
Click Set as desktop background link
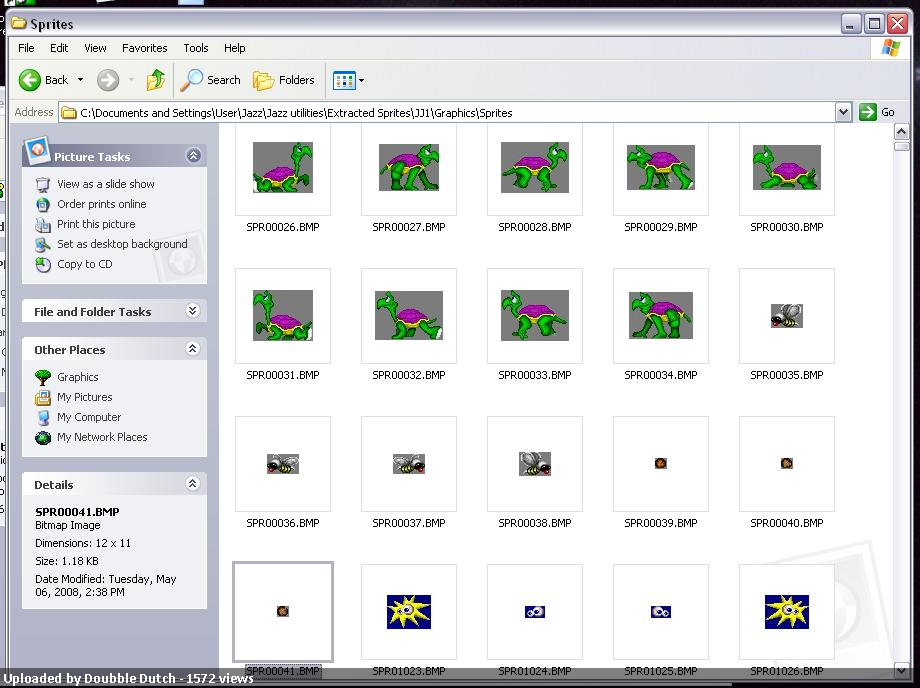point(122,244)
